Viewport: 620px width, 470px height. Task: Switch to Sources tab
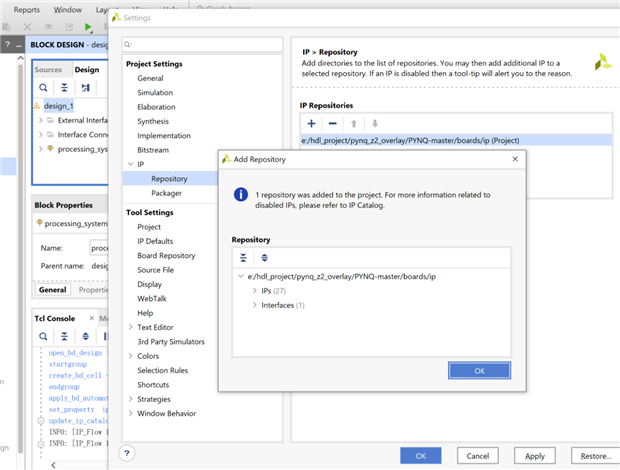(48, 70)
